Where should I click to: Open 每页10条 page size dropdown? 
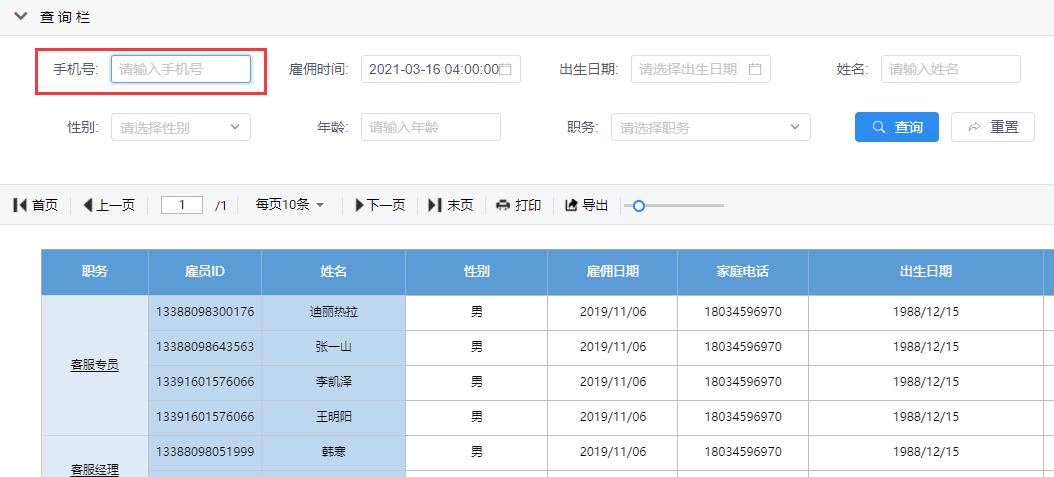pos(290,205)
